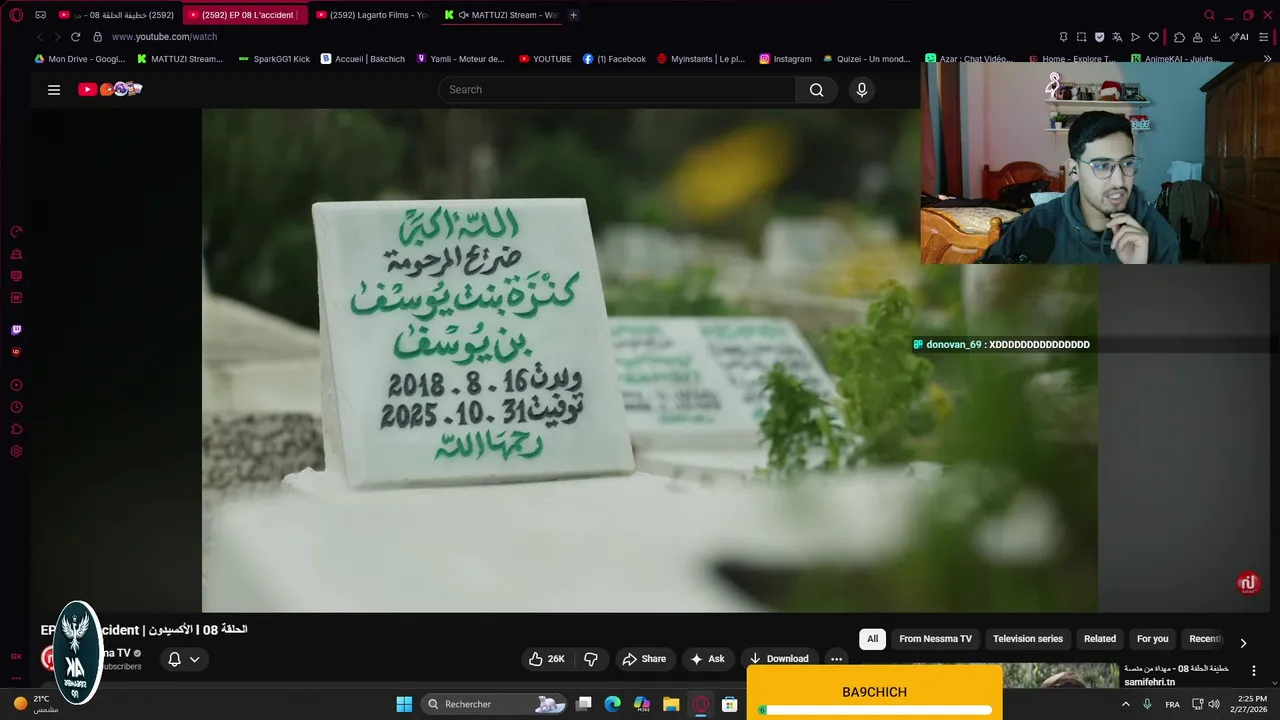Open the SparkGG1 Kick bookmark
Image resolution: width=1280 pixels, height=720 pixels.
(274, 59)
